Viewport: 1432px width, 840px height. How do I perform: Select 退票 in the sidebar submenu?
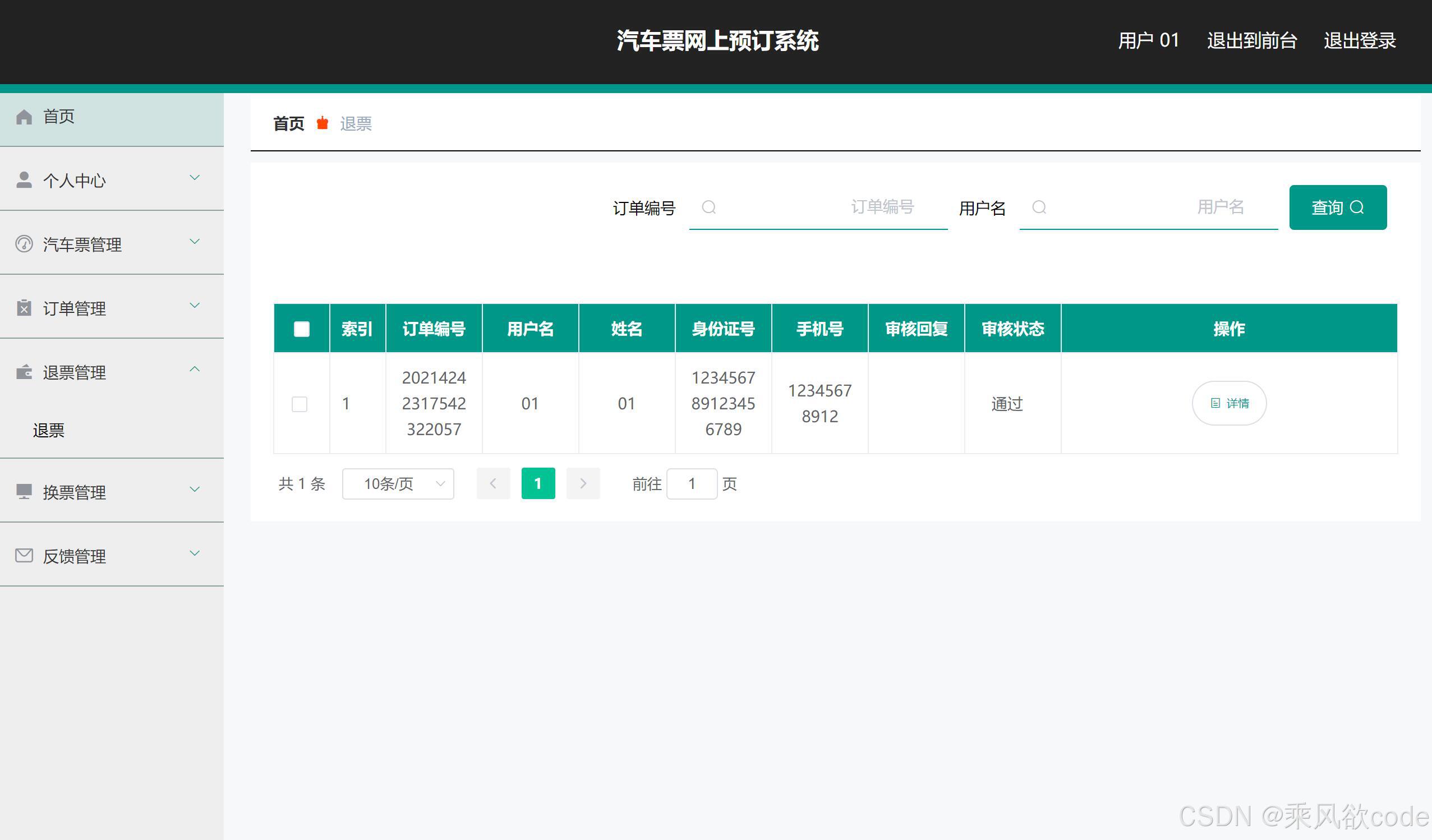(49, 431)
